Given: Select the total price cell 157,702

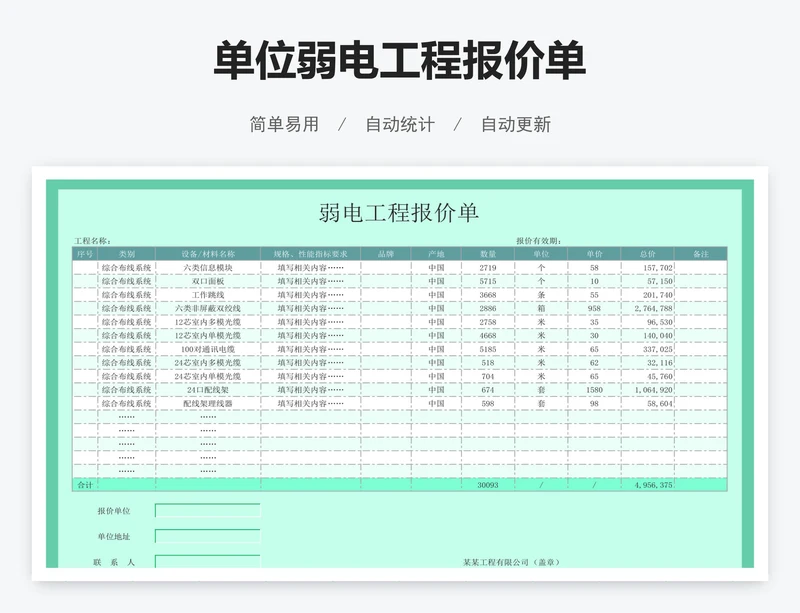Looking at the screenshot, I should pos(647,267).
